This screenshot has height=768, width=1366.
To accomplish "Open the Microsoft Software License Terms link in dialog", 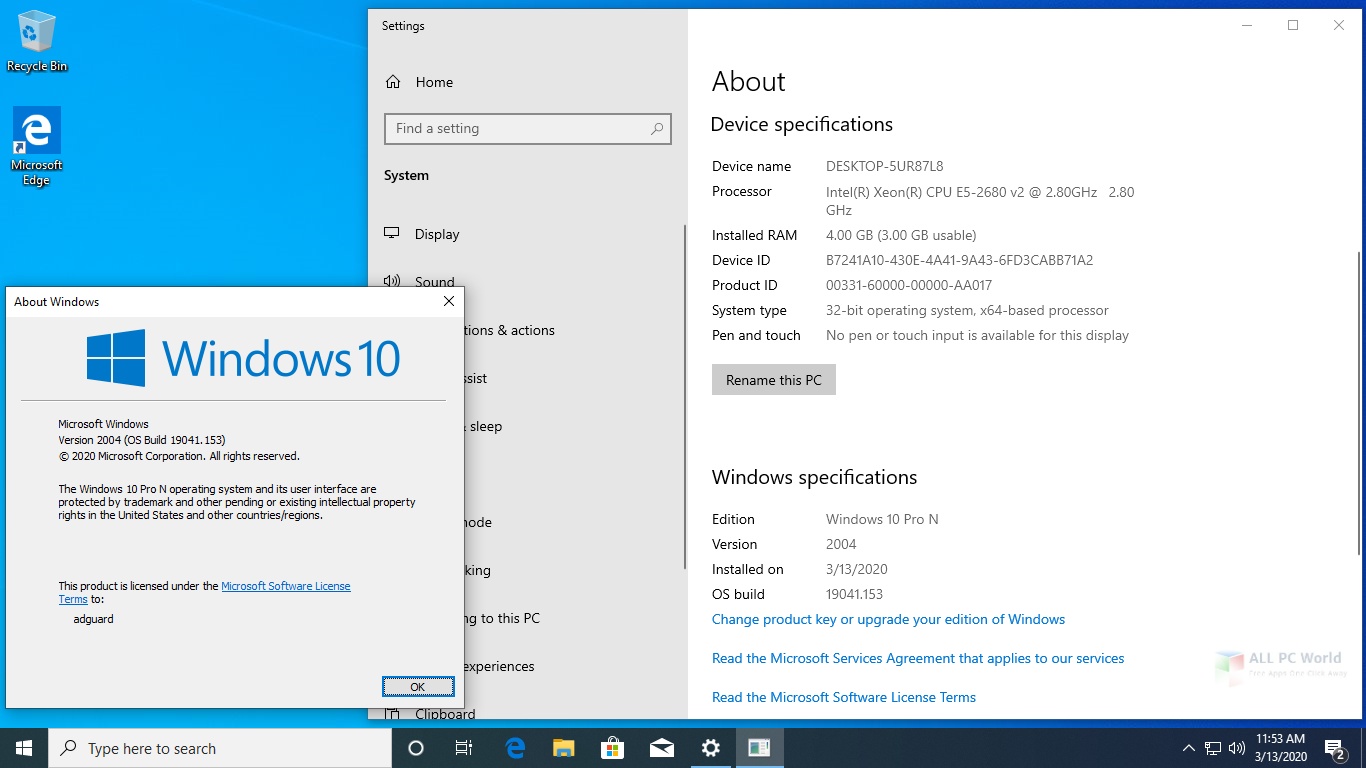I will [x=286, y=586].
